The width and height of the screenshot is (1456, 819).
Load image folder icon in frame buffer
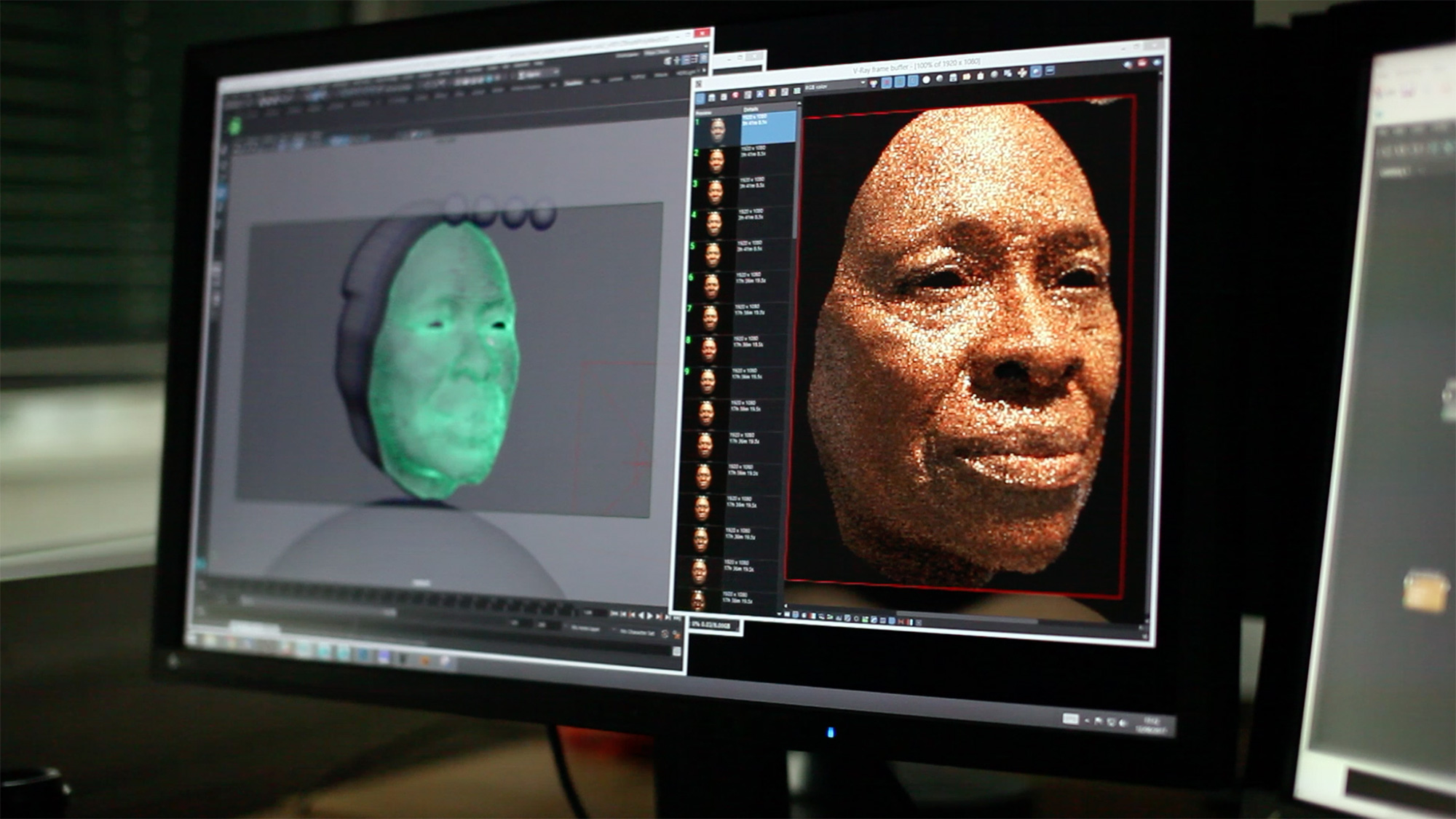[966, 77]
